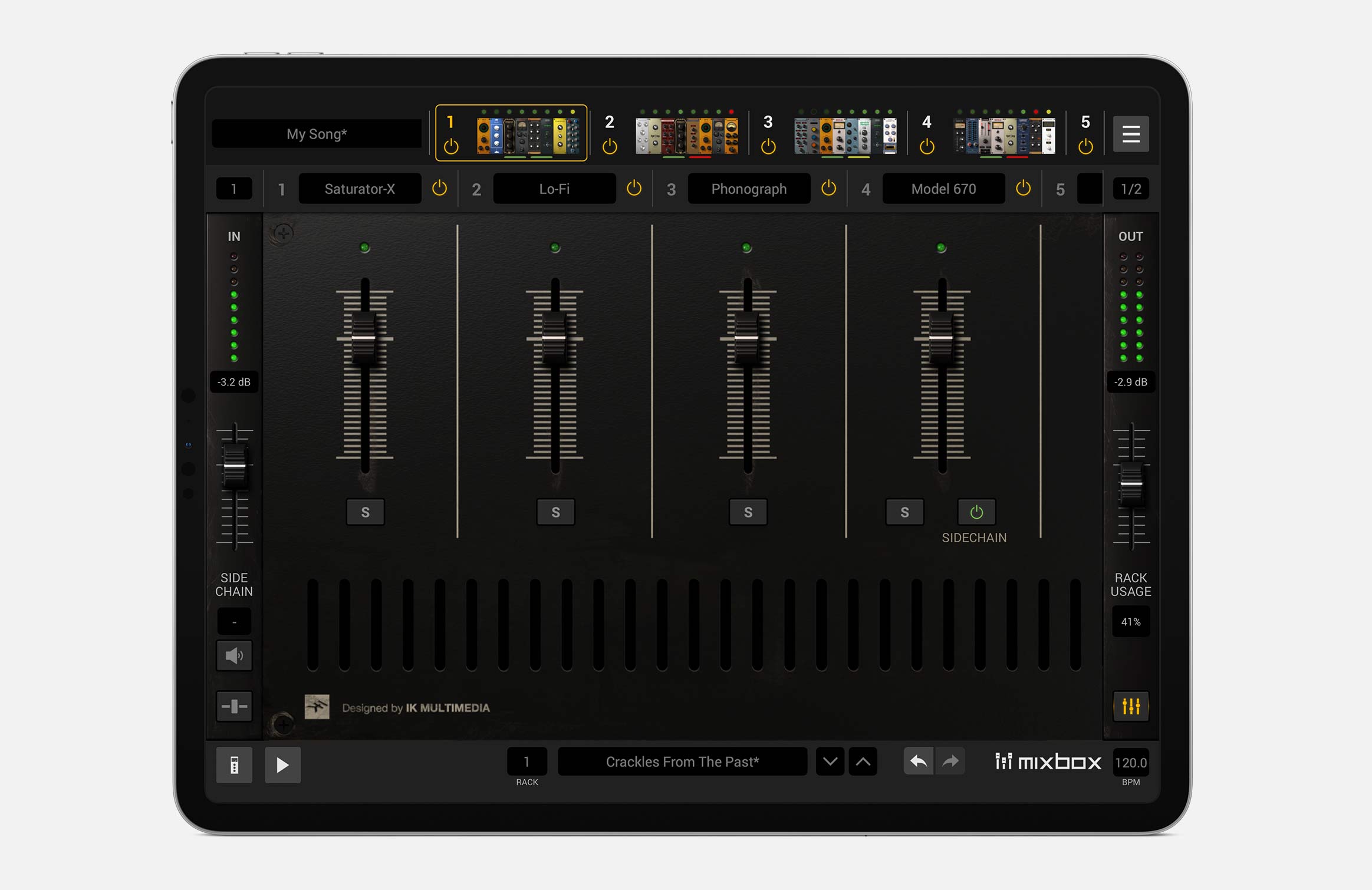Open the Crackles From The Past* preset

(x=682, y=762)
